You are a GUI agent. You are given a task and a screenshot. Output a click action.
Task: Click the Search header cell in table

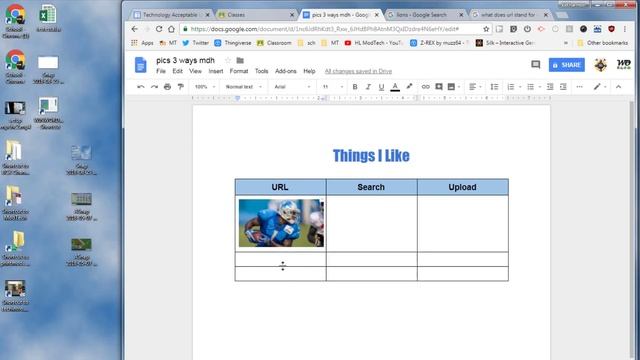pyautogui.click(x=371, y=187)
